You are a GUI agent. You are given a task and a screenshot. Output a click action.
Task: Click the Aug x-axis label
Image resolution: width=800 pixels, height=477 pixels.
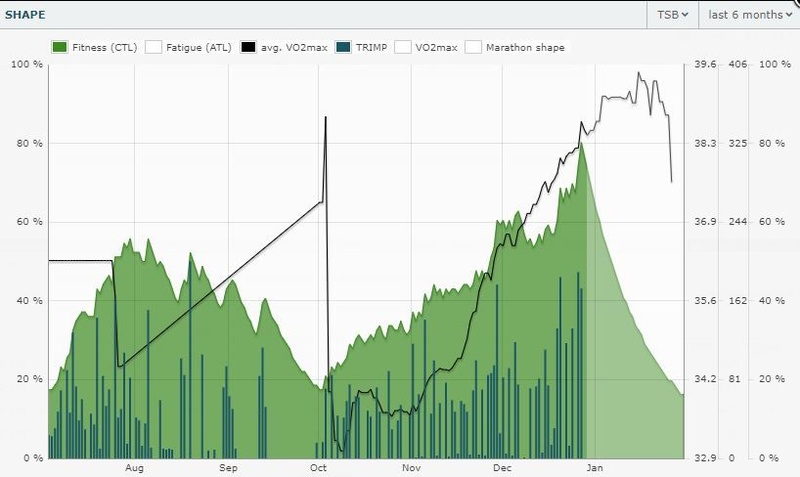click(134, 468)
